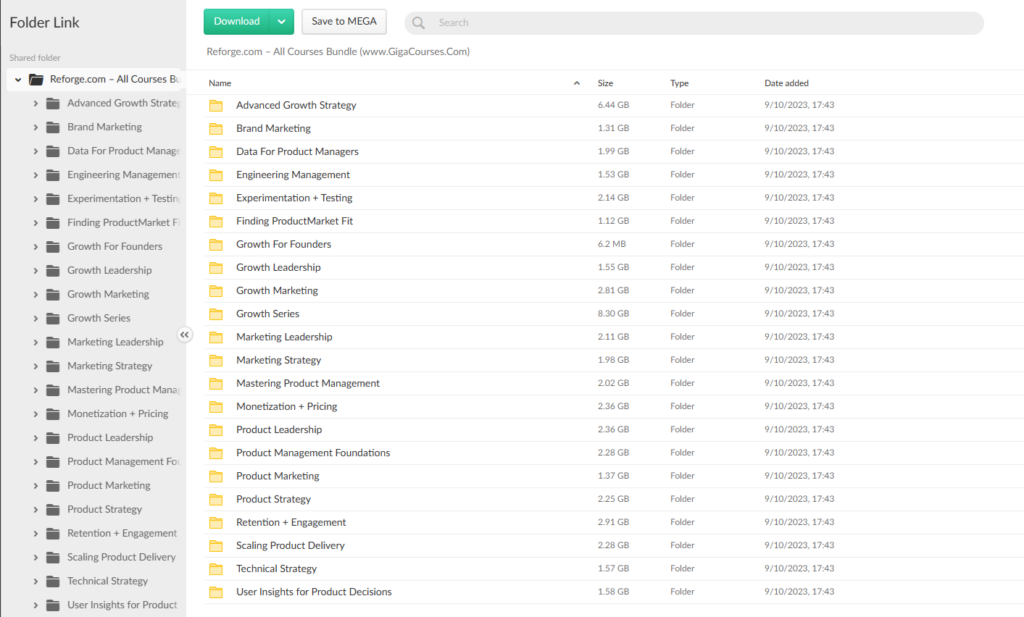Sort files by the Size column header

(605, 83)
